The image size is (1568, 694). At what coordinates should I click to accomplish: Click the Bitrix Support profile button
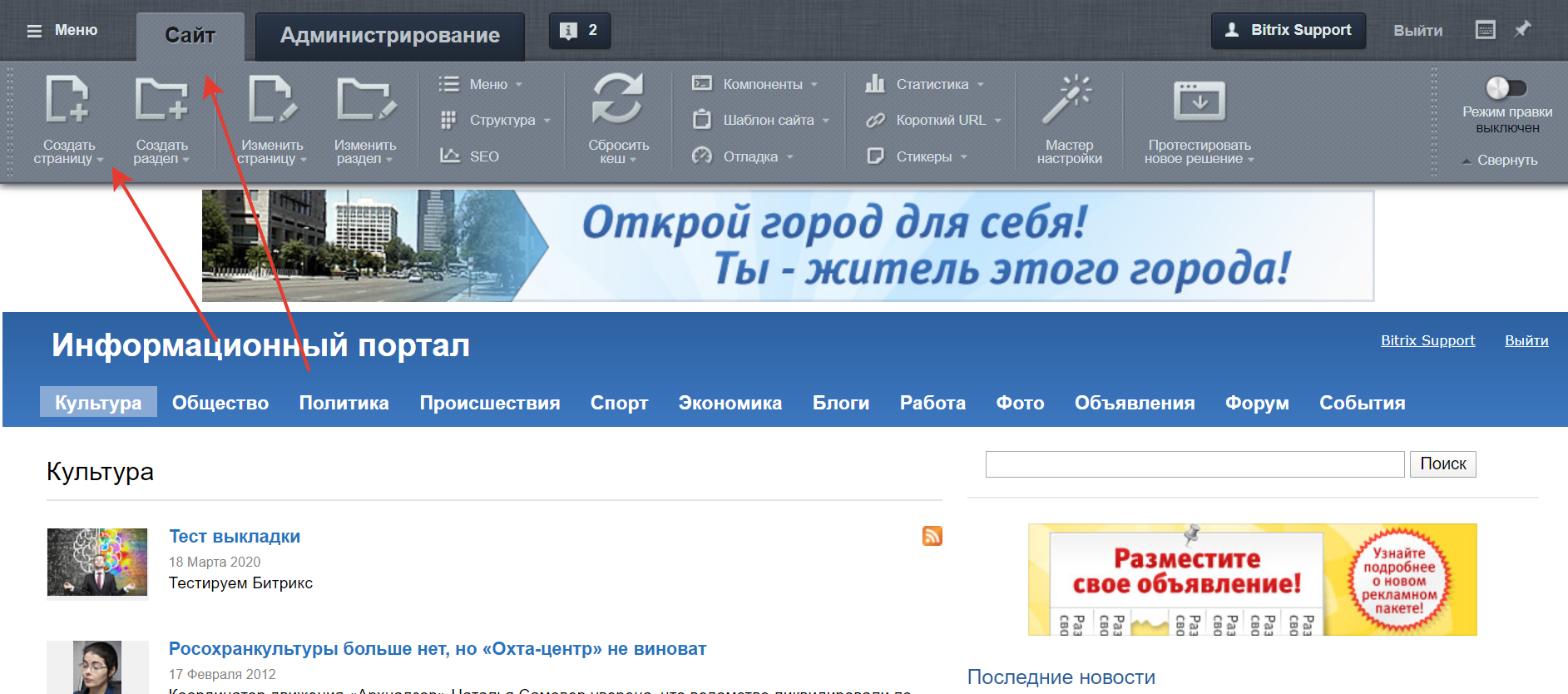click(1289, 31)
